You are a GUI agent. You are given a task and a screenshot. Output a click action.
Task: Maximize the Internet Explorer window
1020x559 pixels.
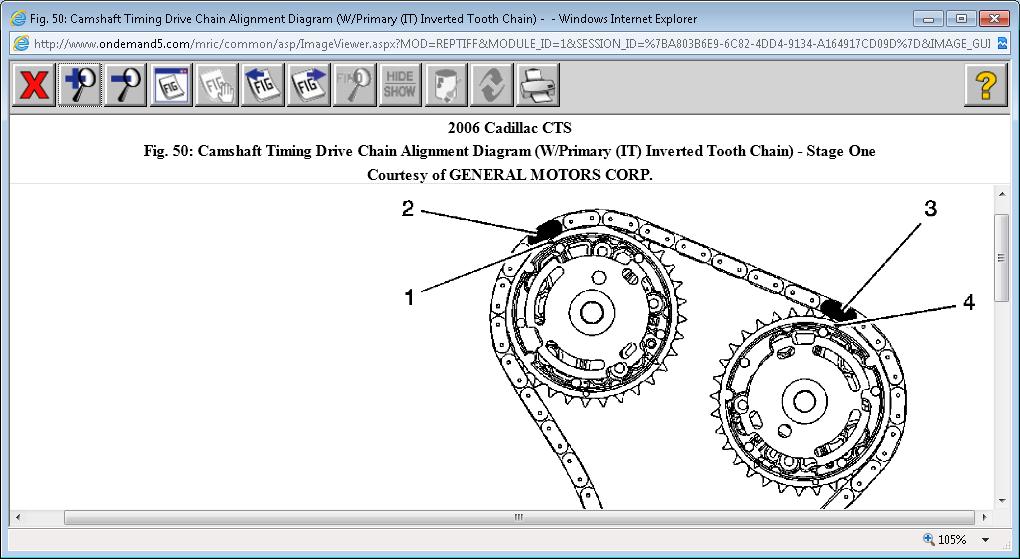(x=961, y=19)
